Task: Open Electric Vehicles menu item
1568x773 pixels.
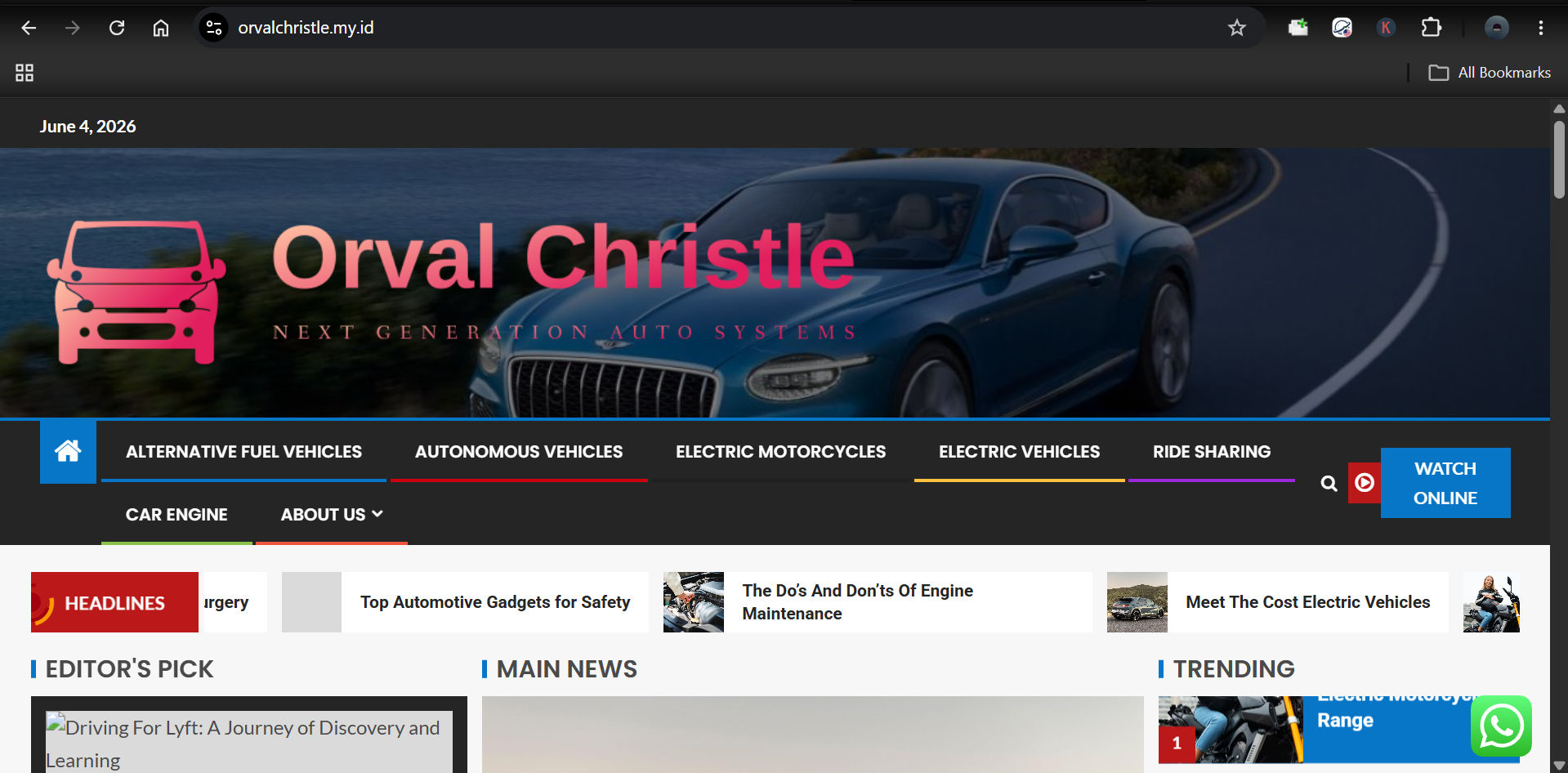Action: tap(1019, 452)
